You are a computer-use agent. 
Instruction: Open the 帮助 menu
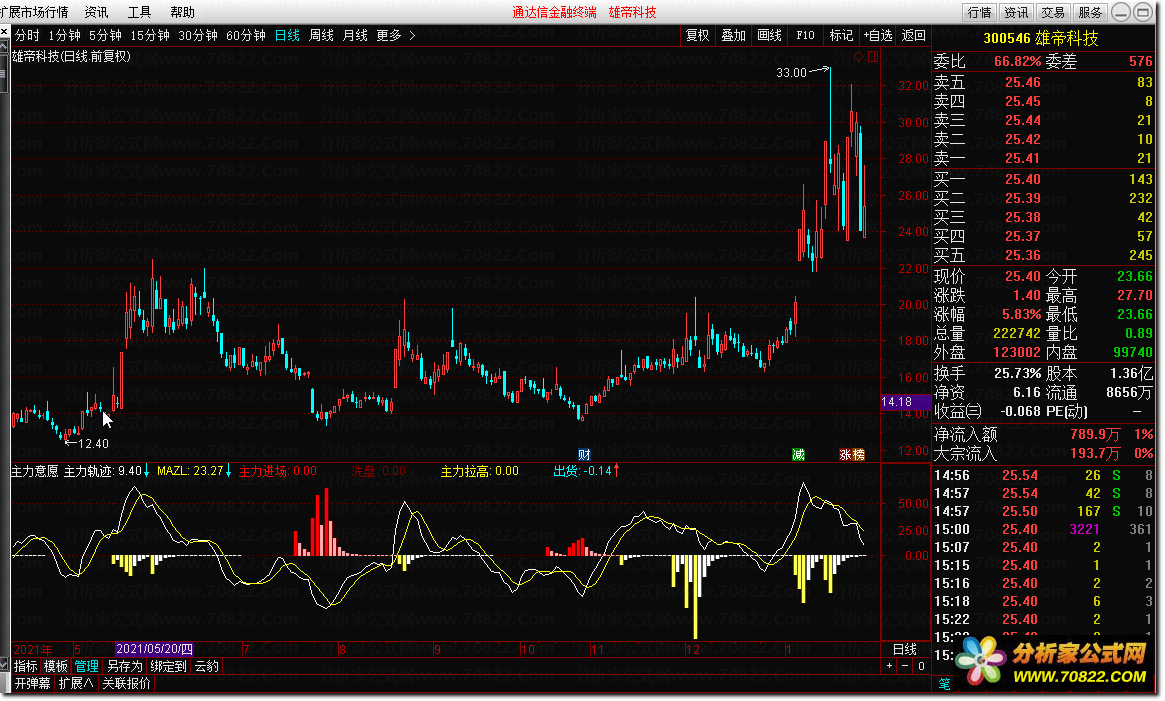point(182,12)
